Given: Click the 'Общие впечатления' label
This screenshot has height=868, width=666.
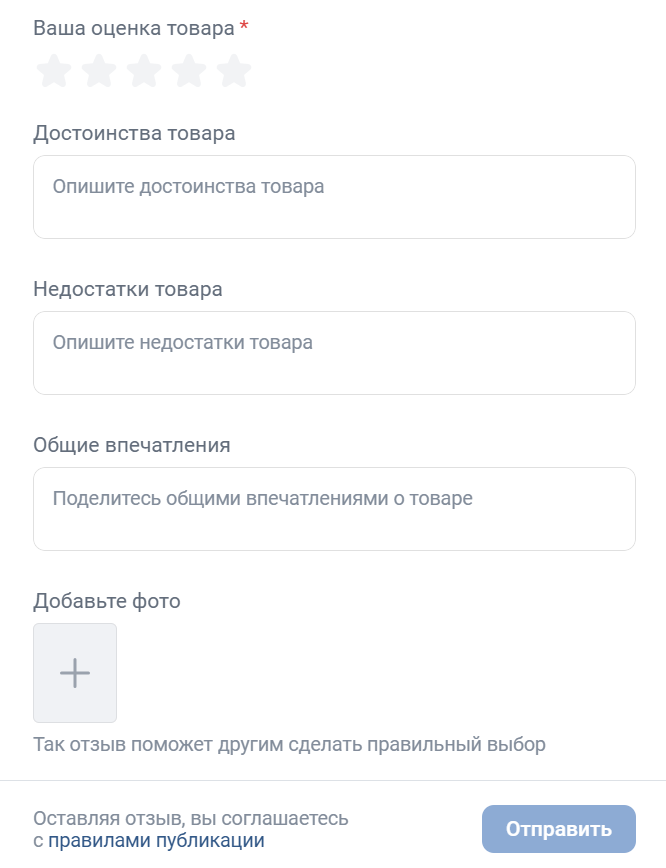Looking at the screenshot, I should 132,445.
